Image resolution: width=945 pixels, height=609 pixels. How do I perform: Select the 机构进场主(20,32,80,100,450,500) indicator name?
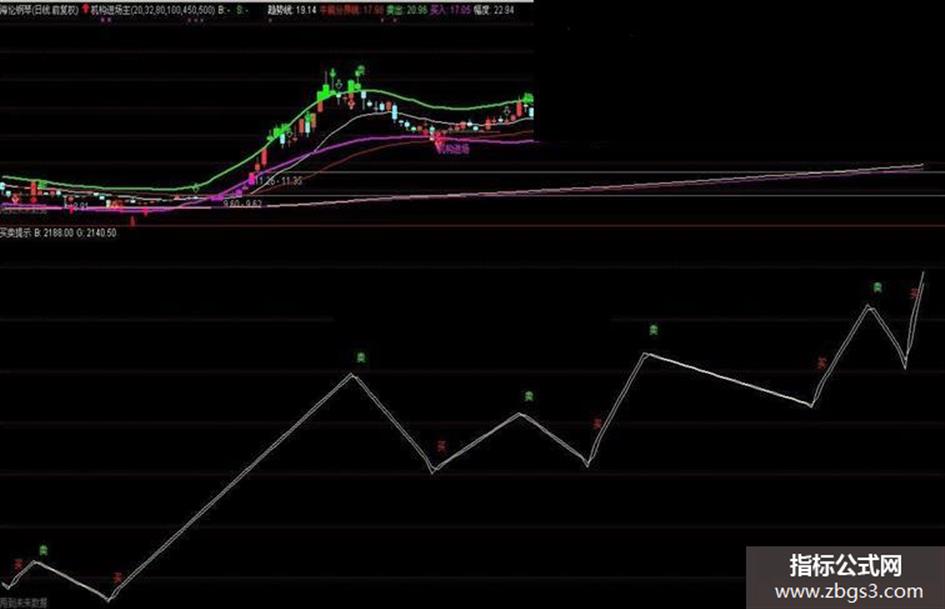[x=152, y=10]
